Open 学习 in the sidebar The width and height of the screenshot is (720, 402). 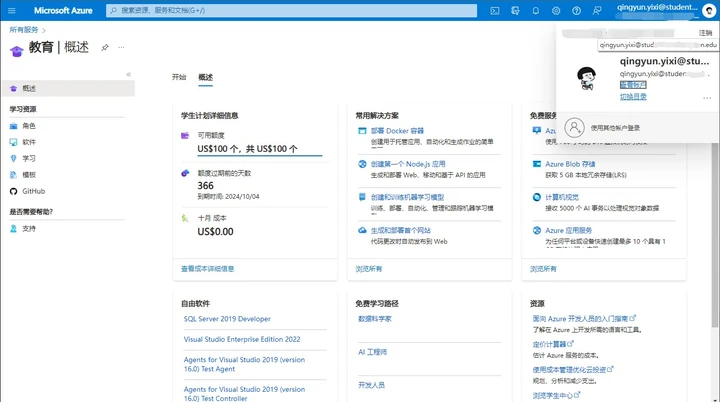29,159
